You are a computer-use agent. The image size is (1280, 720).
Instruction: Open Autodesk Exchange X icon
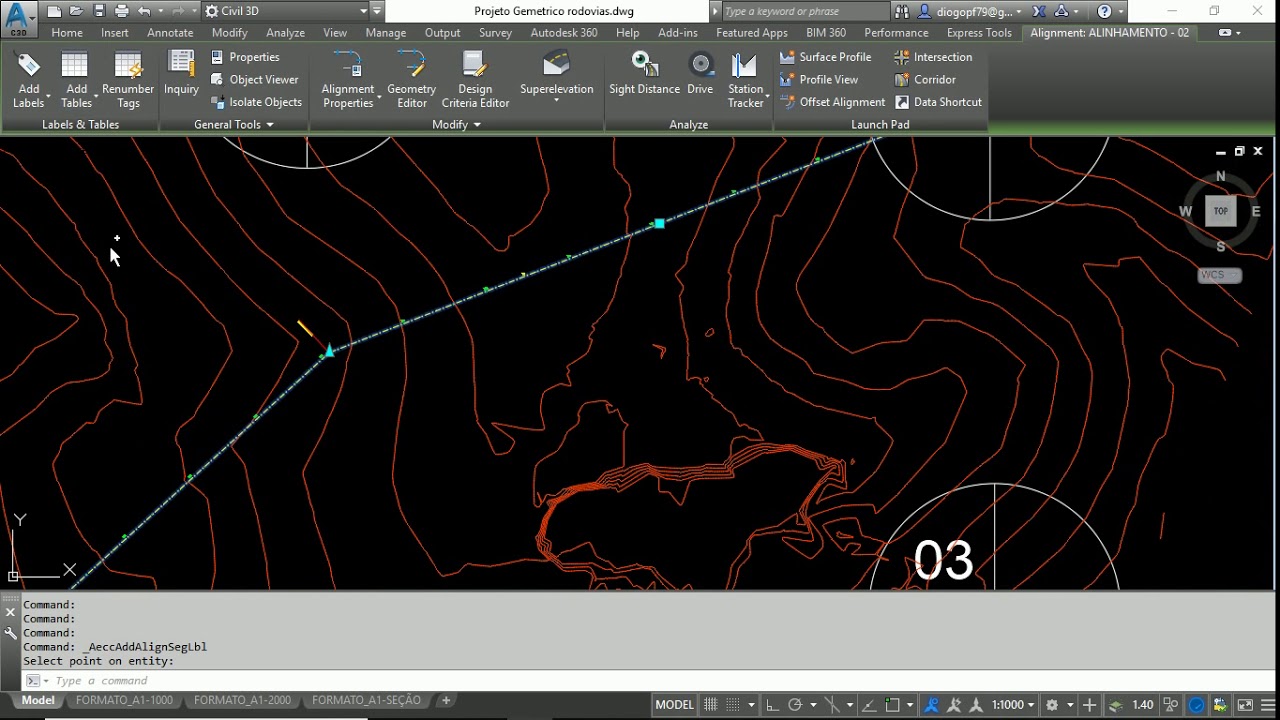[x=1039, y=11]
